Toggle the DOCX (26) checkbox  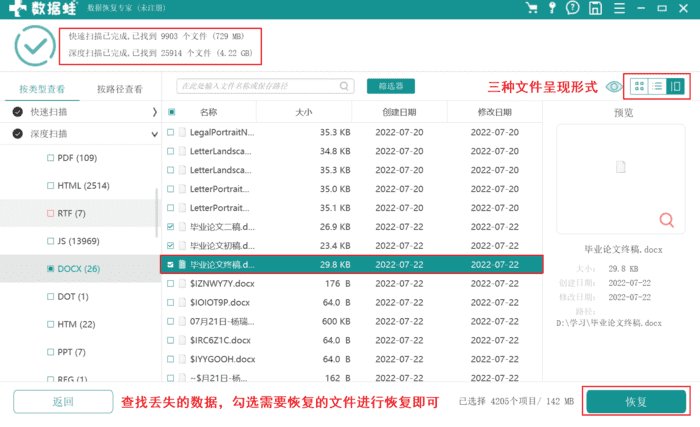pos(50,268)
